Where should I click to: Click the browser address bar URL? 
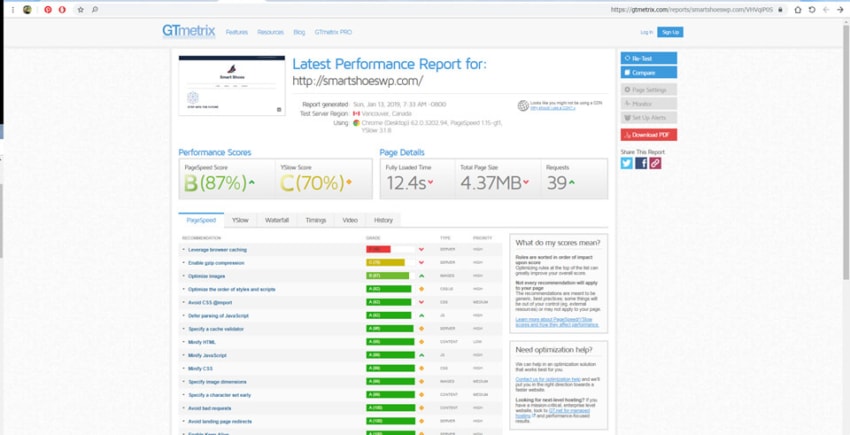coord(692,9)
